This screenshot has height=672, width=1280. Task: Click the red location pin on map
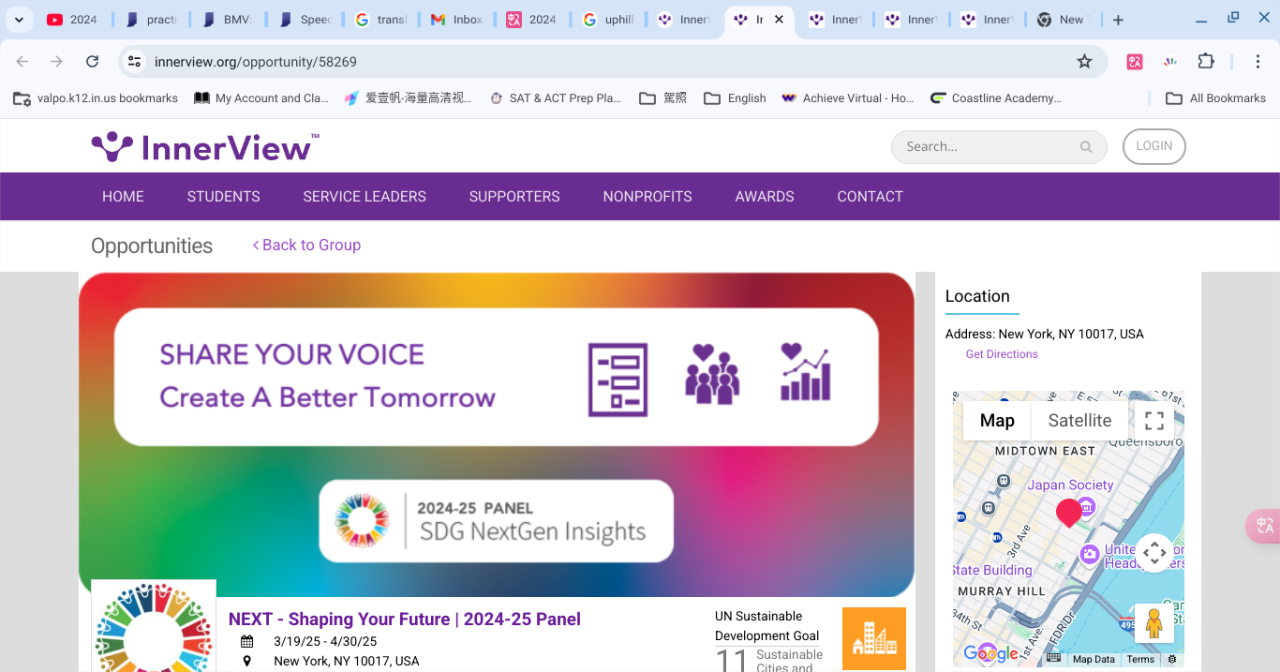coord(1068,513)
